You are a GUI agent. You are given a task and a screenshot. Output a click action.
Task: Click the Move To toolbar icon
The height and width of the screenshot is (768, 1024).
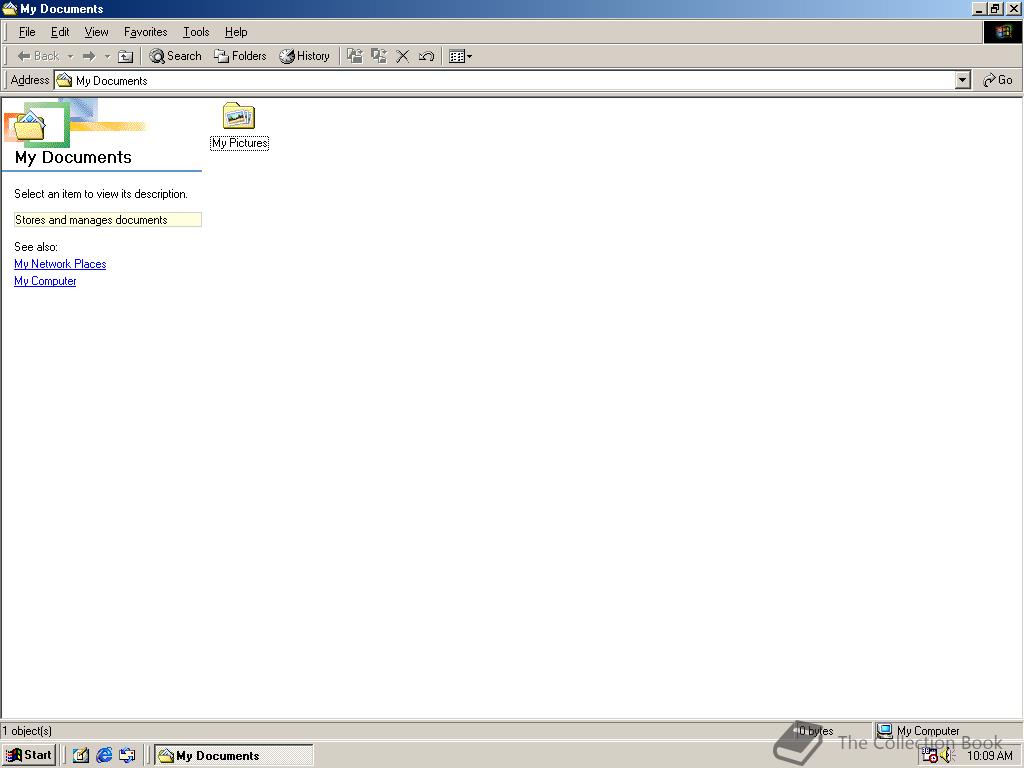355,56
